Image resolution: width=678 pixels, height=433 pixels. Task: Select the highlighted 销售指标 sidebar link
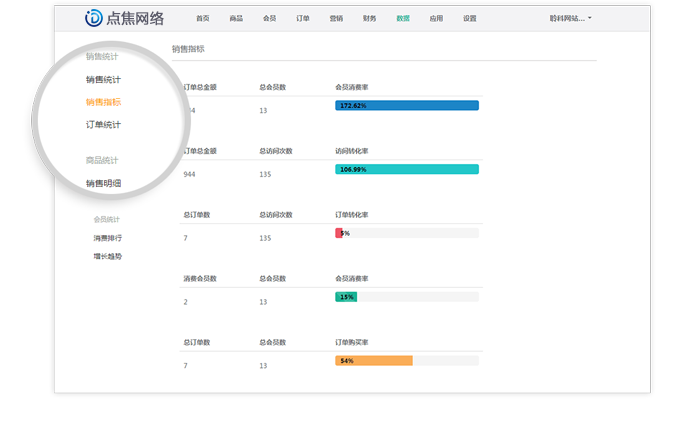104,102
